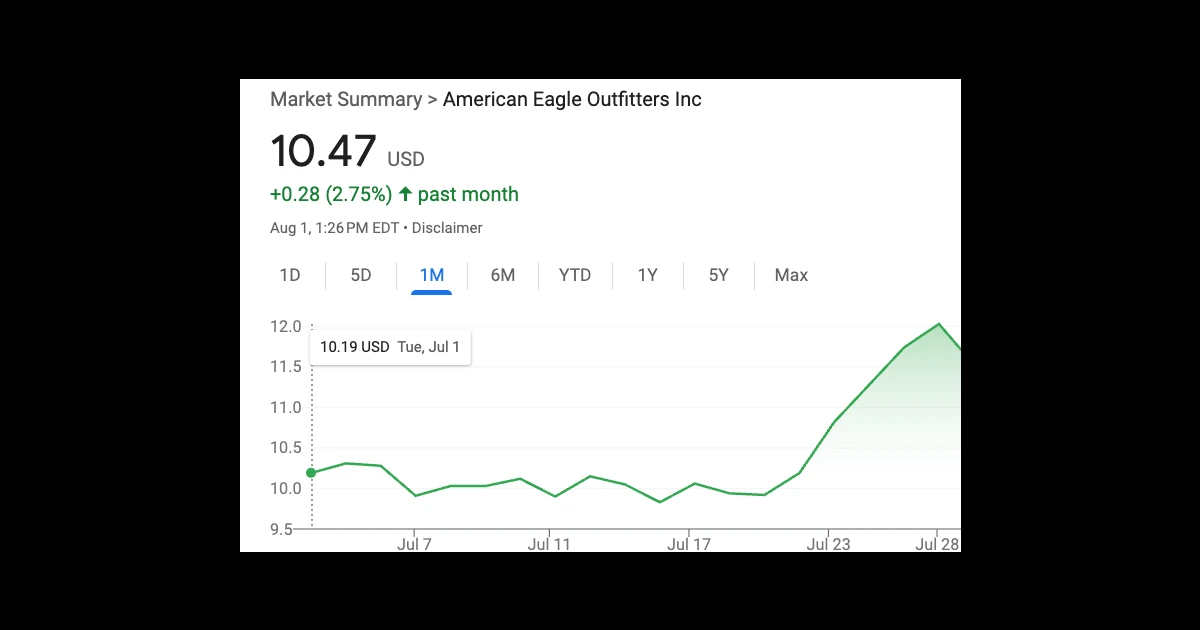The height and width of the screenshot is (630, 1200).
Task: Select the 5Y range tab
Action: (719, 275)
